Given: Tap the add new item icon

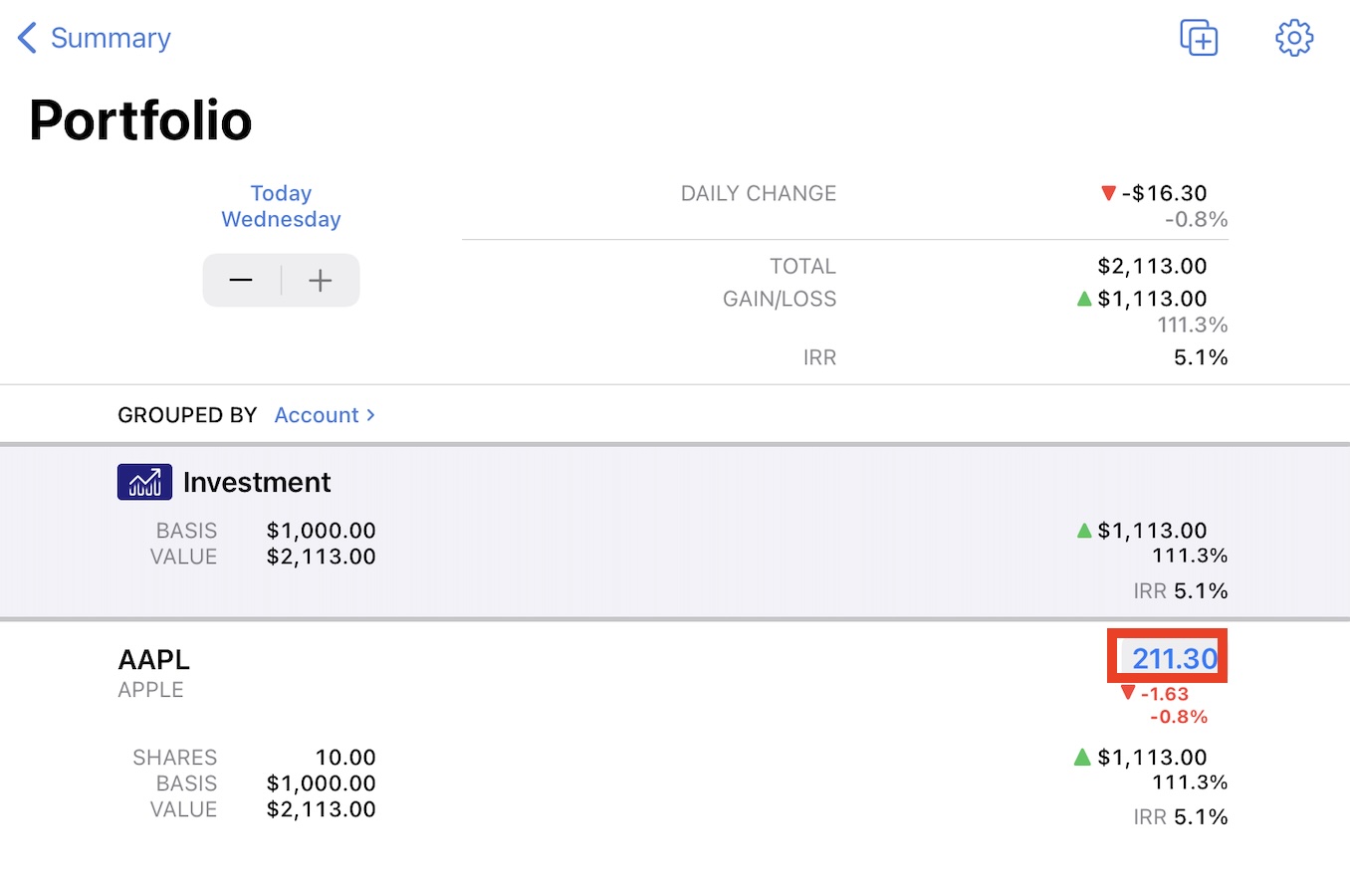Looking at the screenshot, I should point(1199,38).
